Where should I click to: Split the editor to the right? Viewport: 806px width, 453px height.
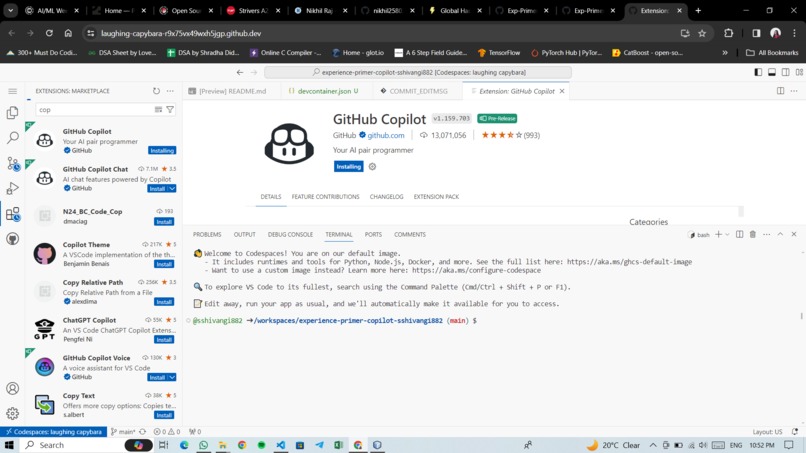point(780,91)
